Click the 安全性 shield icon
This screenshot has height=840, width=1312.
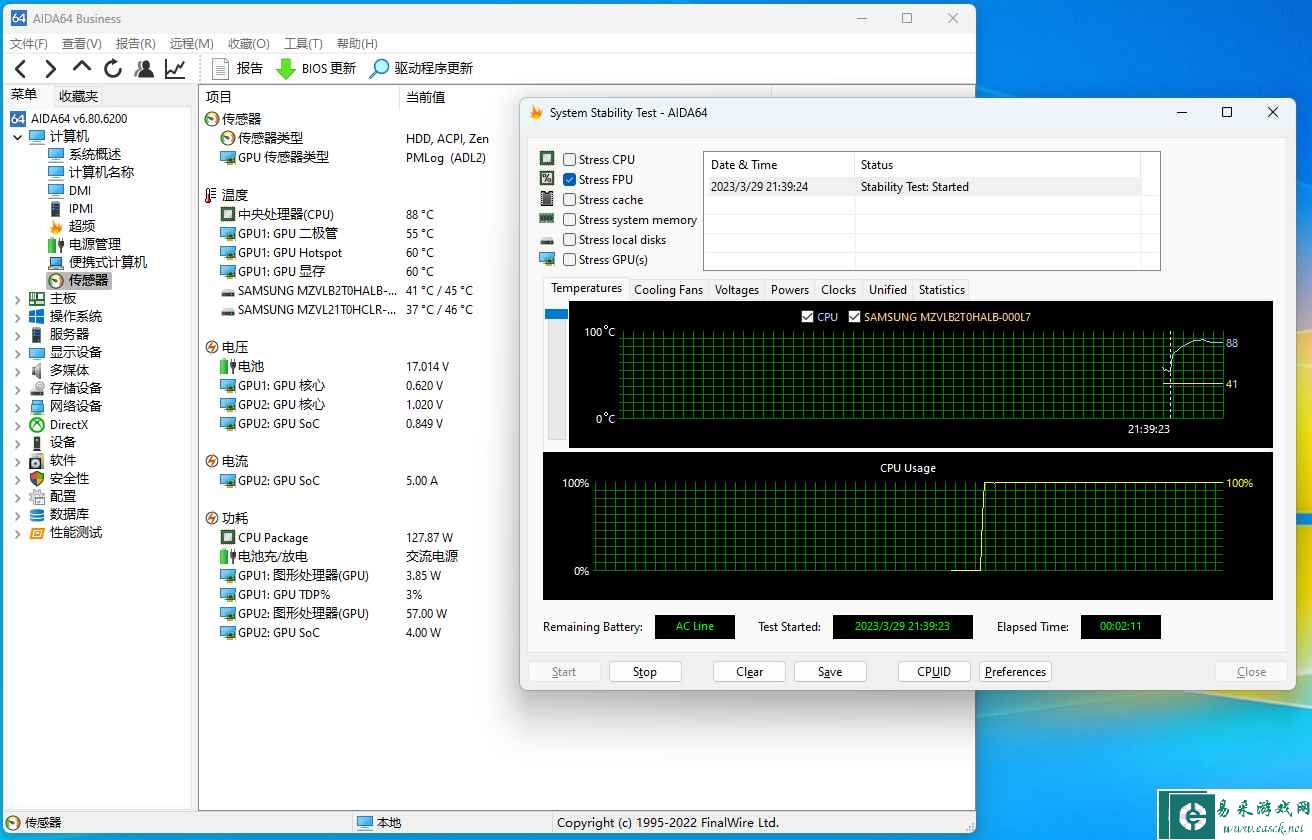coord(37,478)
